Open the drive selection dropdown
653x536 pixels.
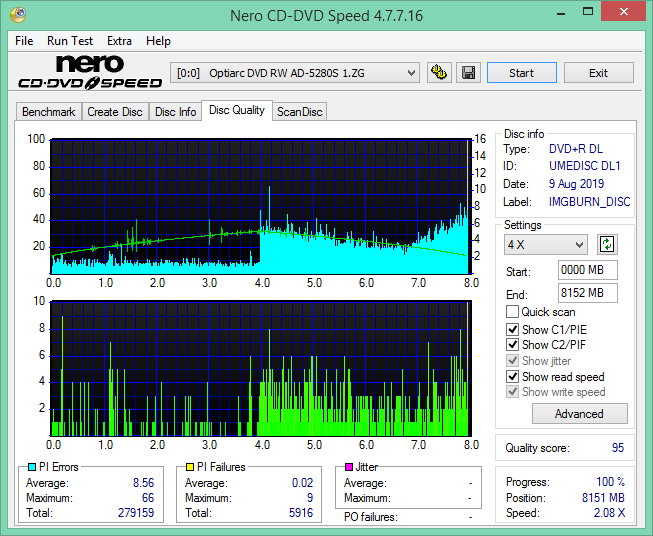tap(295, 73)
